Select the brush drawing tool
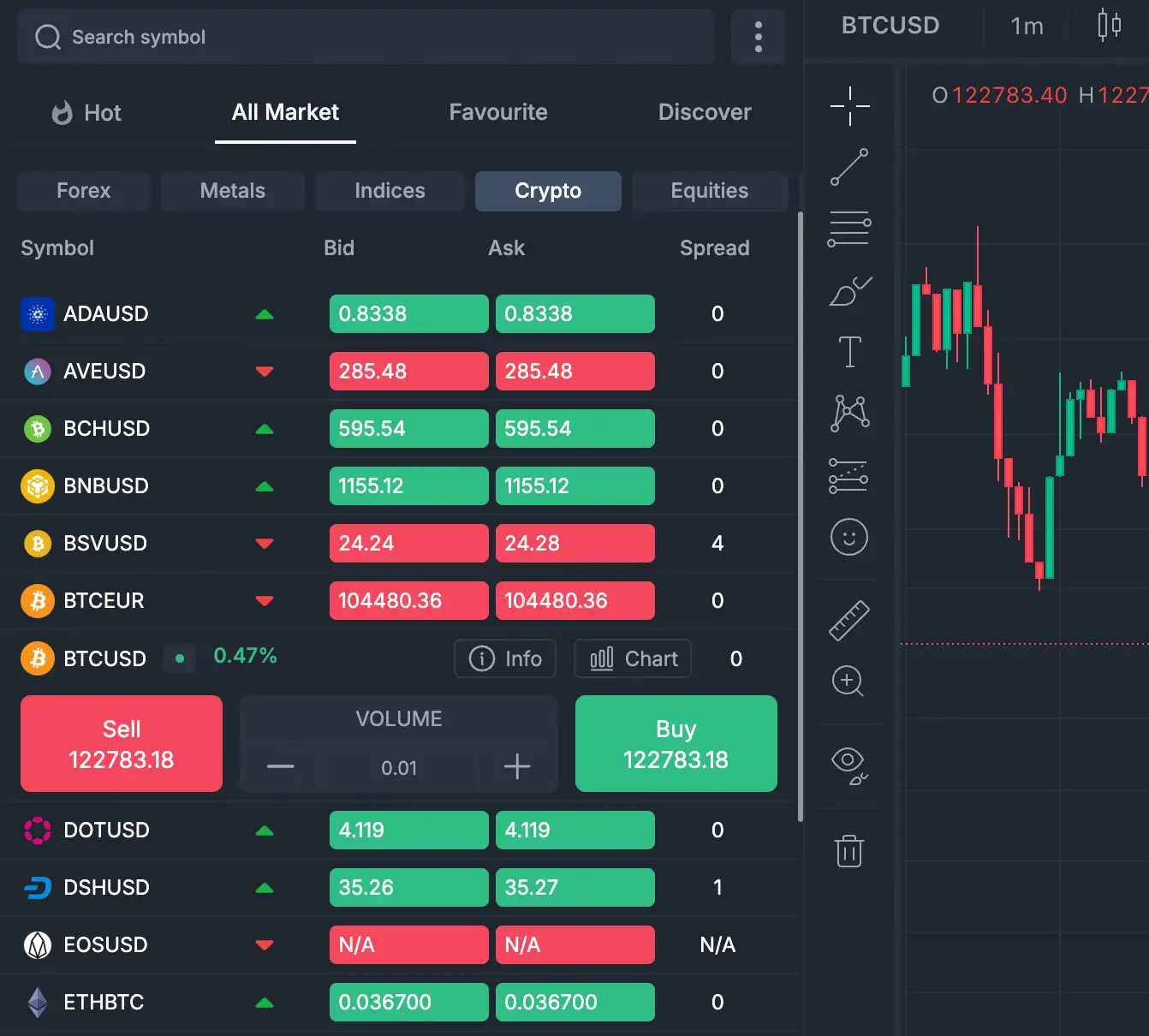Image resolution: width=1149 pixels, height=1036 pixels. tap(849, 291)
